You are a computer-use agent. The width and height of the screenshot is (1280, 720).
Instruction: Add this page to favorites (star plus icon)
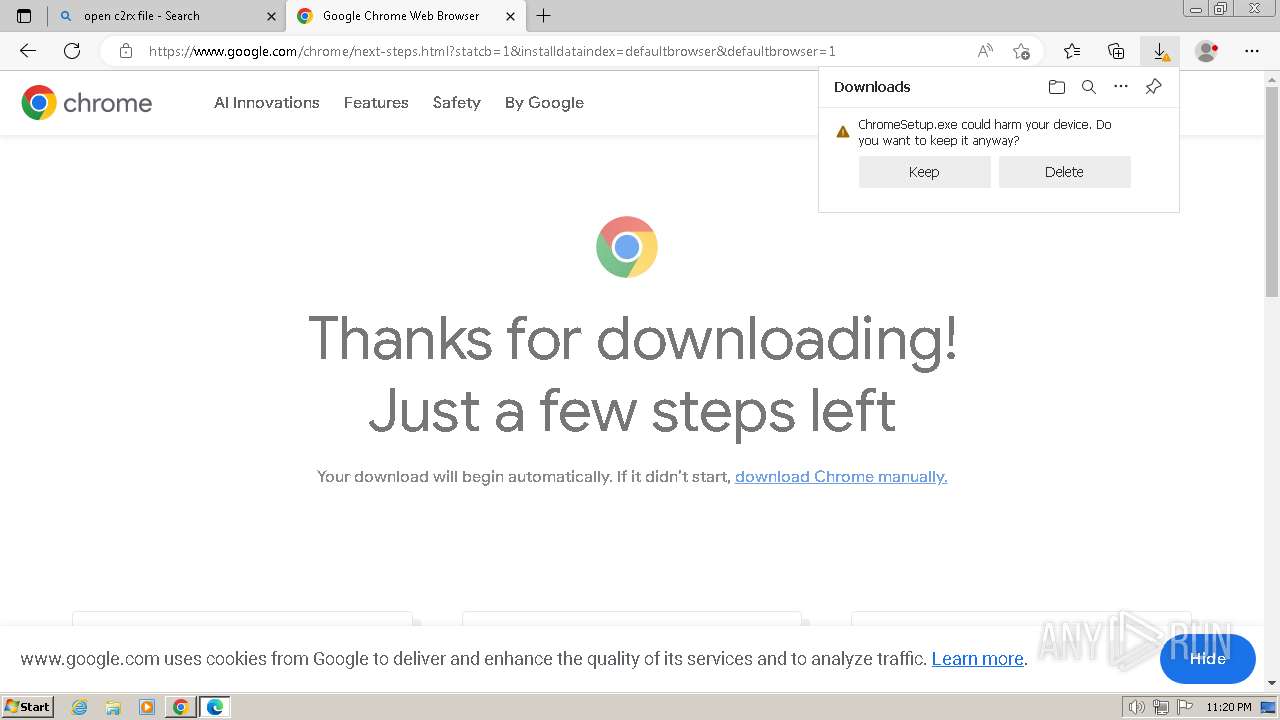1021,51
